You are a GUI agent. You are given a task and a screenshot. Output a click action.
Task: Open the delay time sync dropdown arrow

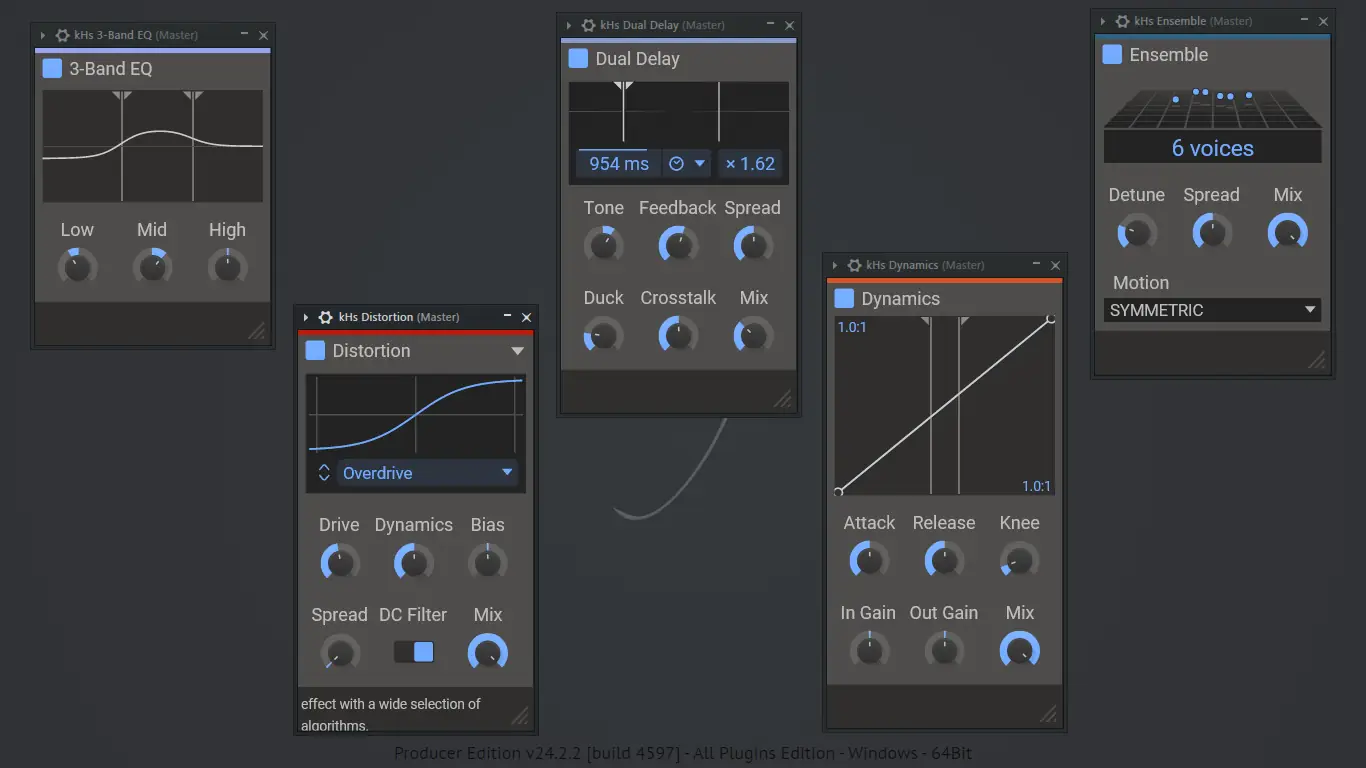[x=700, y=164]
